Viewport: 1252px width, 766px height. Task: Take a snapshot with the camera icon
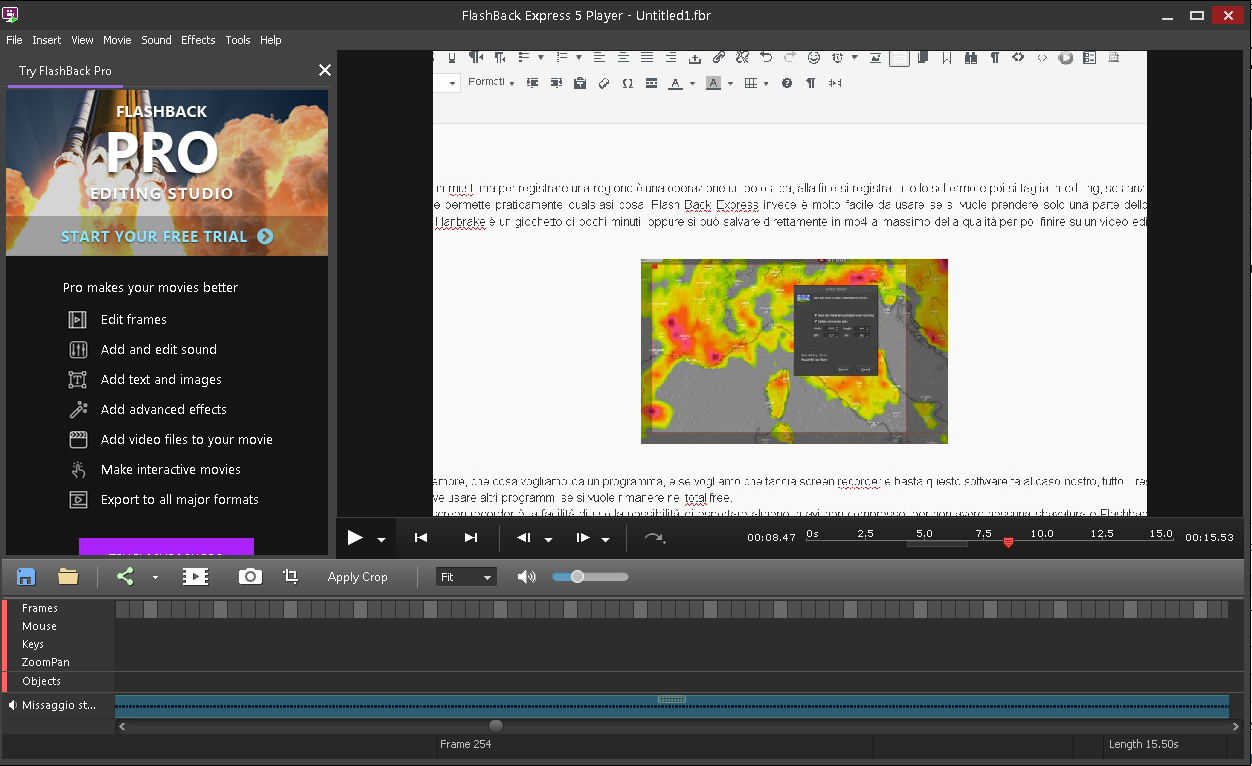click(250, 577)
